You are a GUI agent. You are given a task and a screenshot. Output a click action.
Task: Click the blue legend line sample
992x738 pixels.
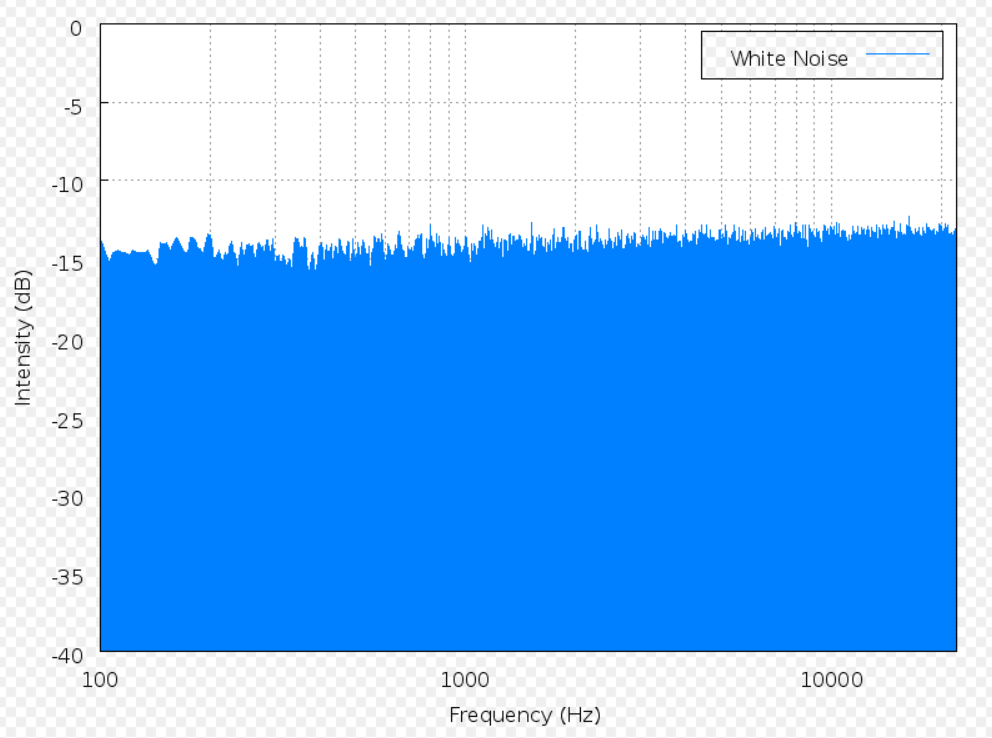[897, 54]
